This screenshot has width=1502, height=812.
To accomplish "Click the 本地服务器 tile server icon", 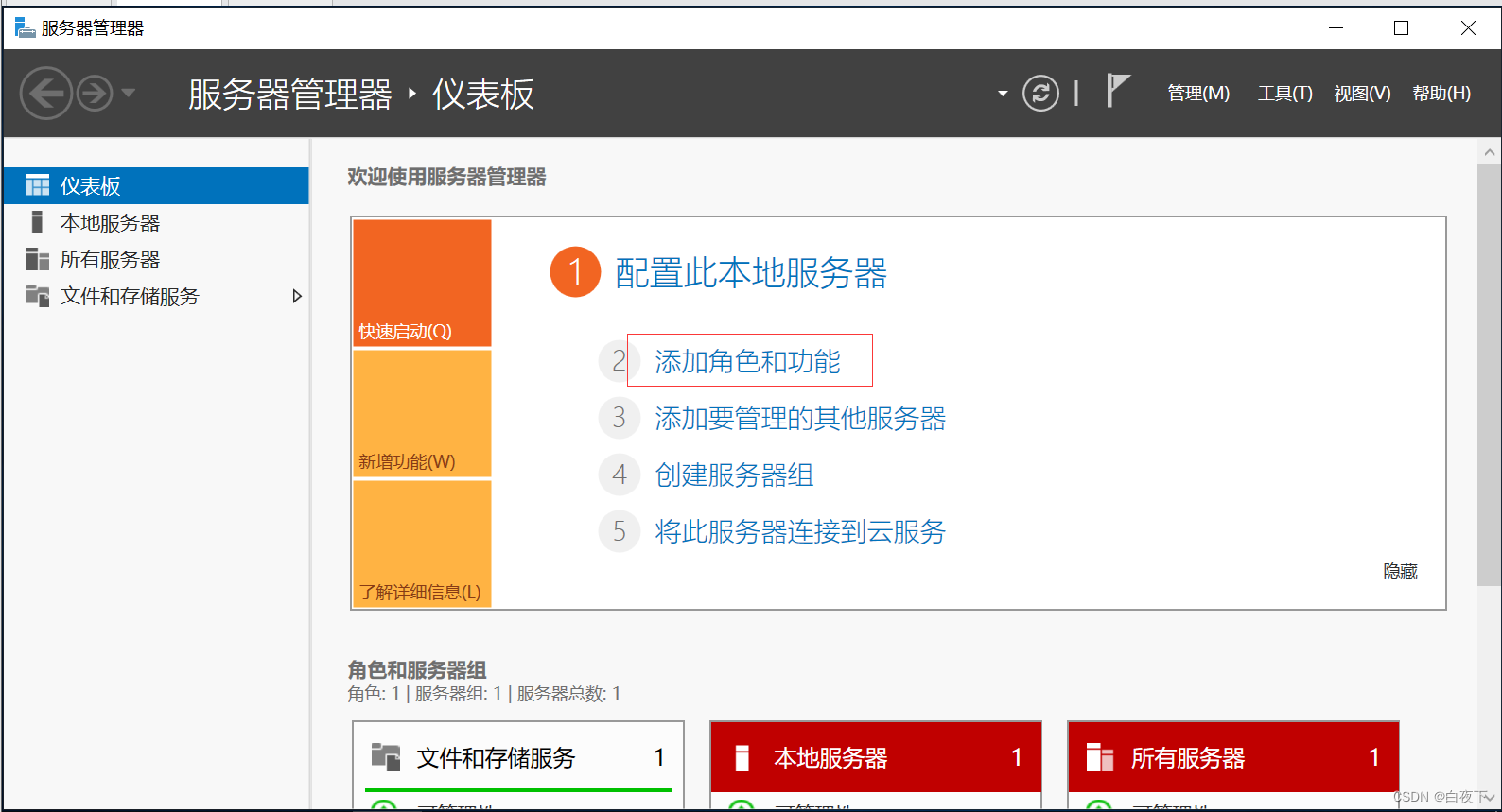I will (742, 757).
